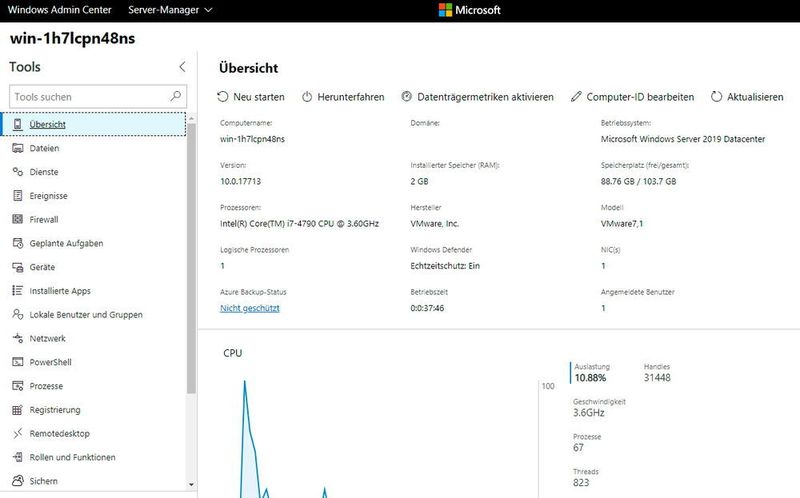Click the Geplante Aufgaben calendar icon
This screenshot has height=498, width=800.
(x=18, y=243)
